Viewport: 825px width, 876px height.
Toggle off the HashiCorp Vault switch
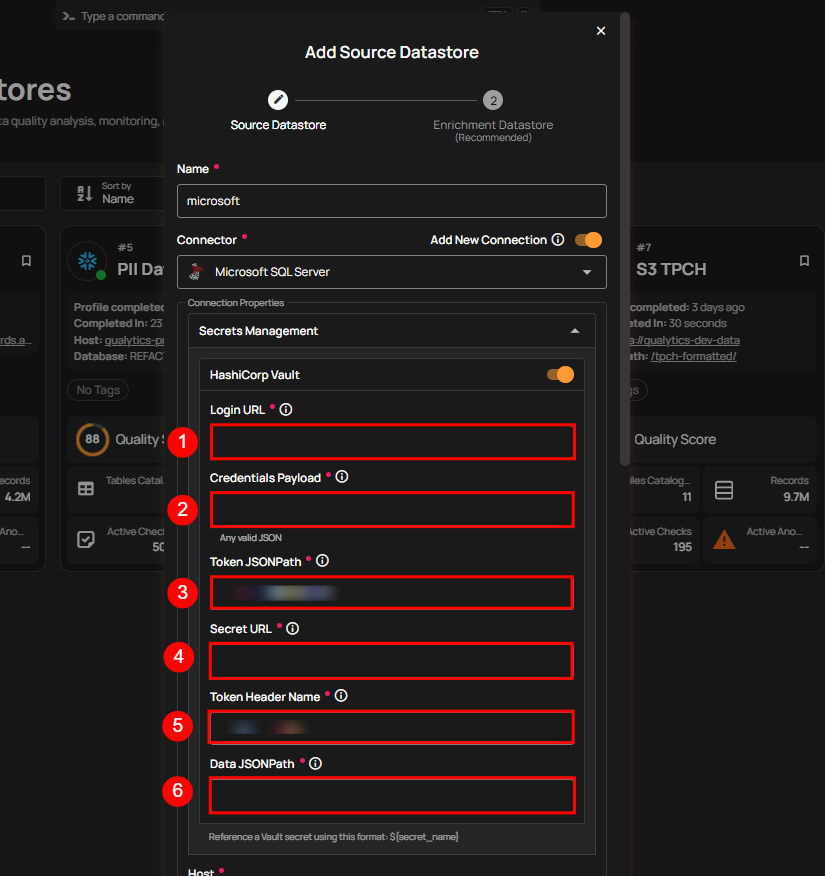(560, 375)
